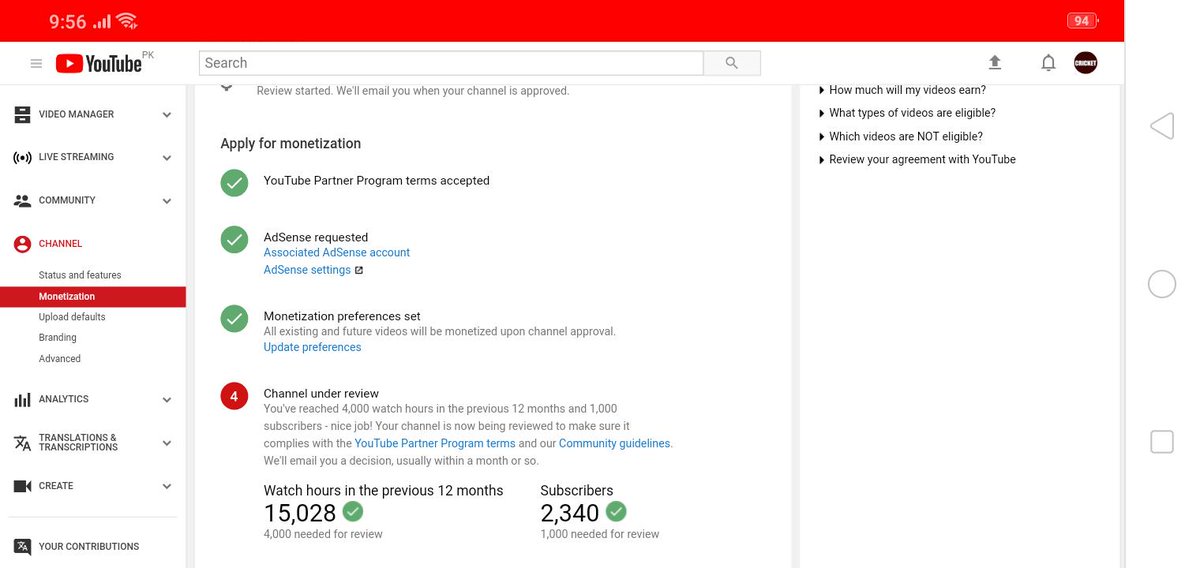The image size is (1200, 568).
Task: Open the Community guidelines link
Action: [615, 443]
